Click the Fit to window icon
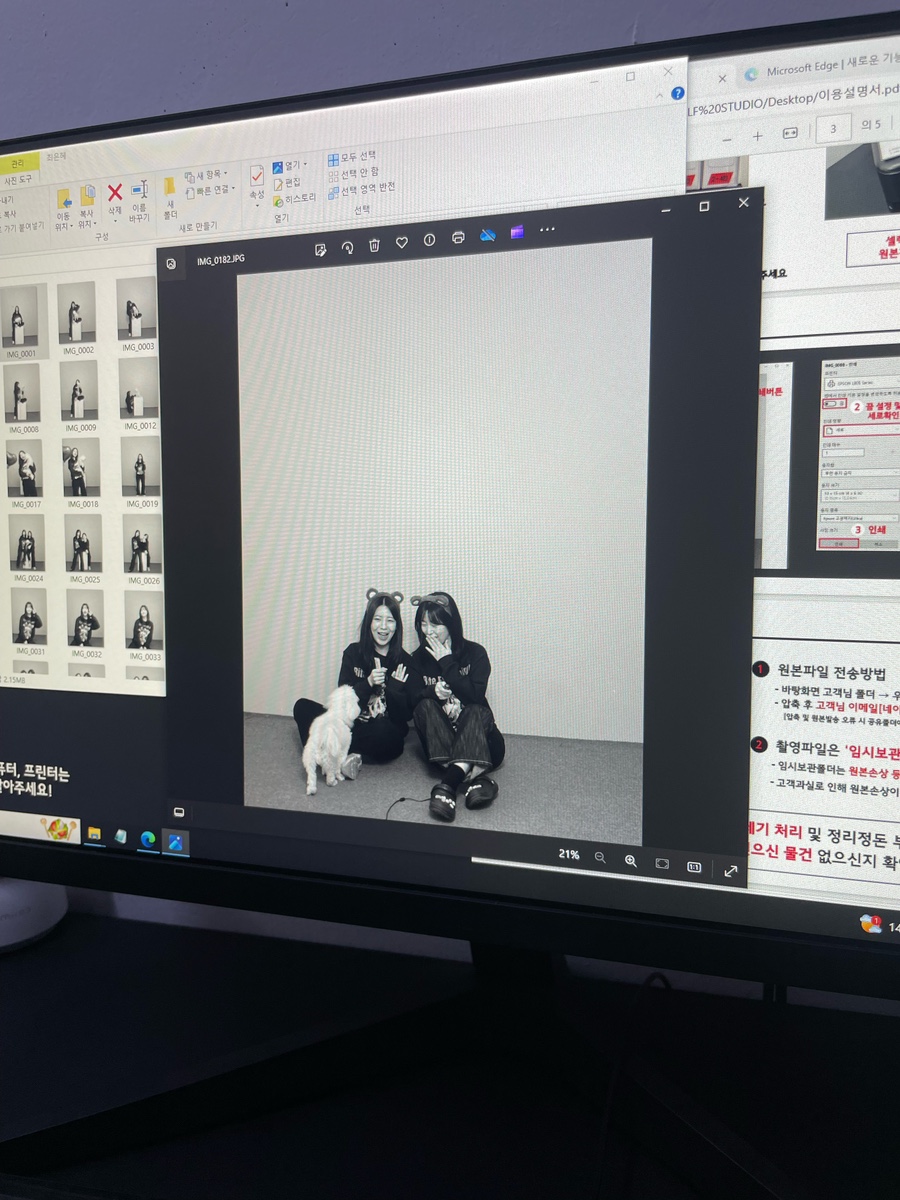Viewport: 900px width, 1200px height. [662, 864]
